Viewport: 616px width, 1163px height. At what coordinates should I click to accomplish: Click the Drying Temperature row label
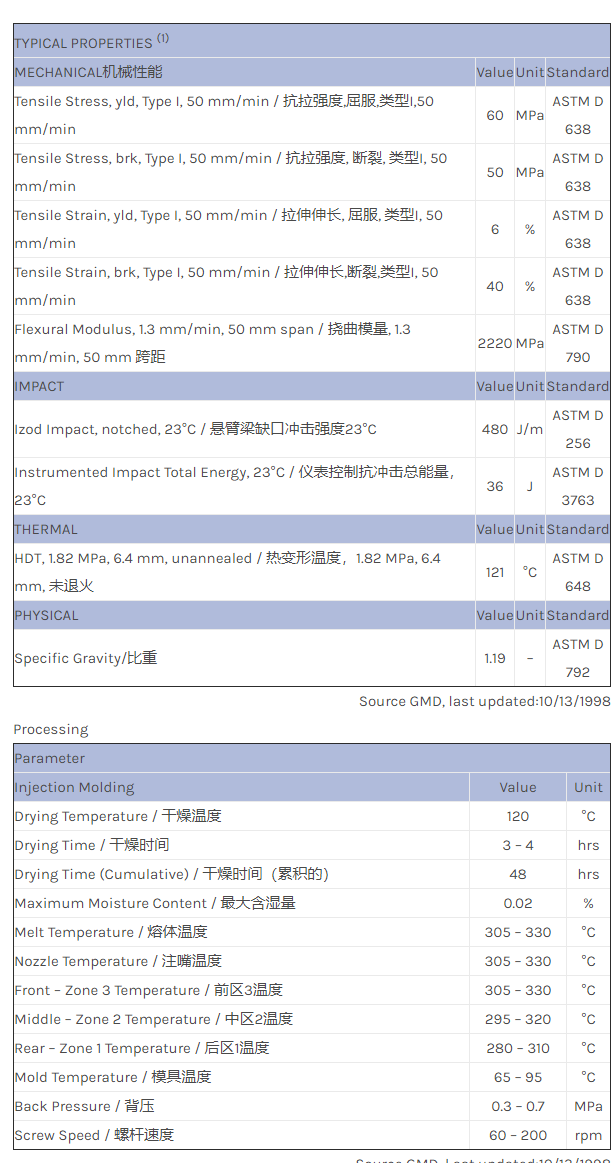pyautogui.click(x=118, y=816)
